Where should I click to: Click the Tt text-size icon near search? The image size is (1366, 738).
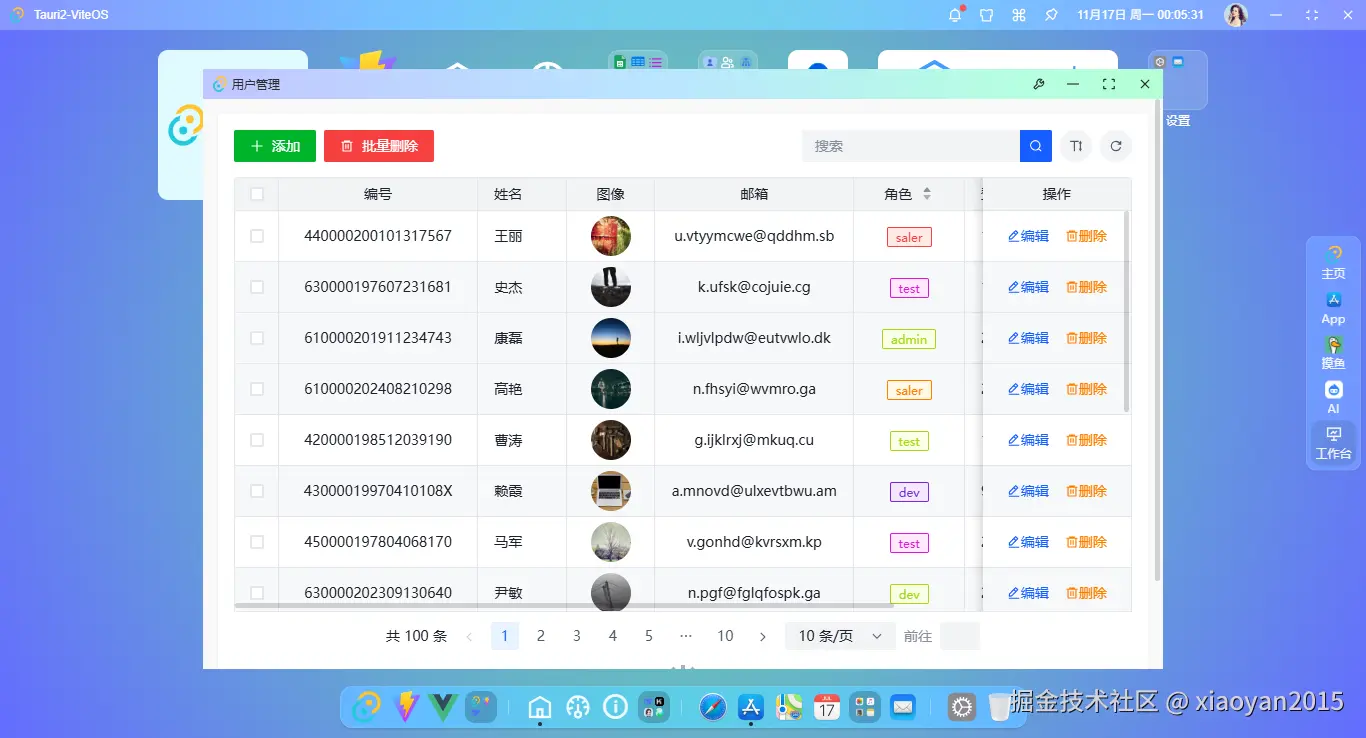click(1075, 146)
